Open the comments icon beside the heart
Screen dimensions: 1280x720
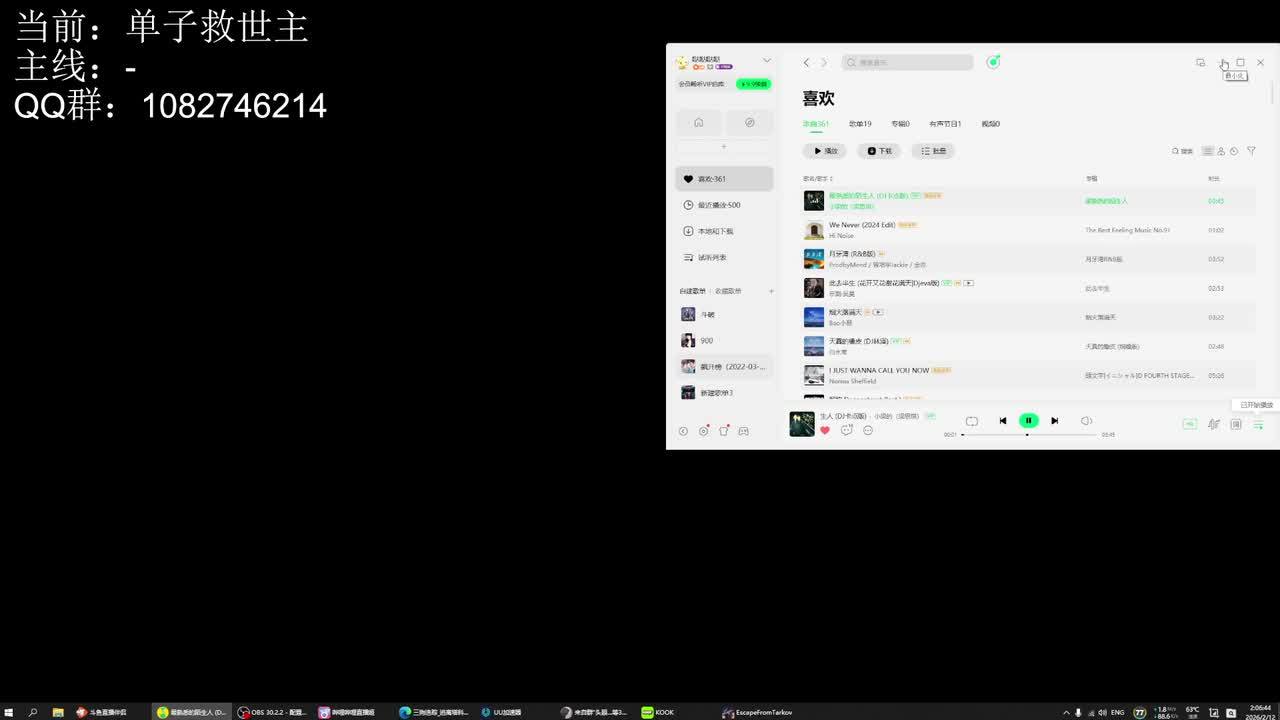(846, 430)
